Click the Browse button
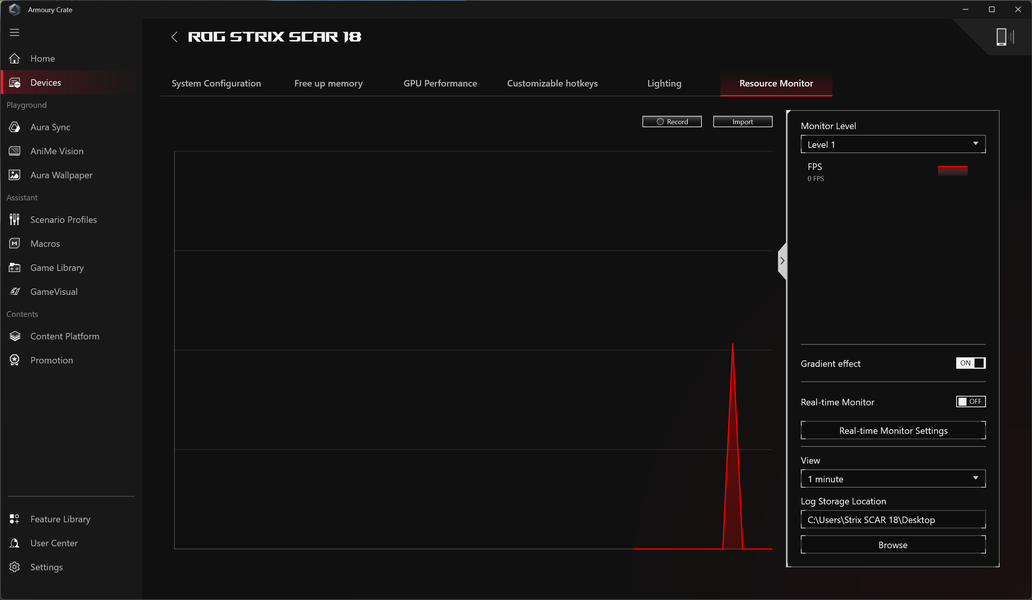This screenshot has height=600, width=1032. (x=892, y=545)
